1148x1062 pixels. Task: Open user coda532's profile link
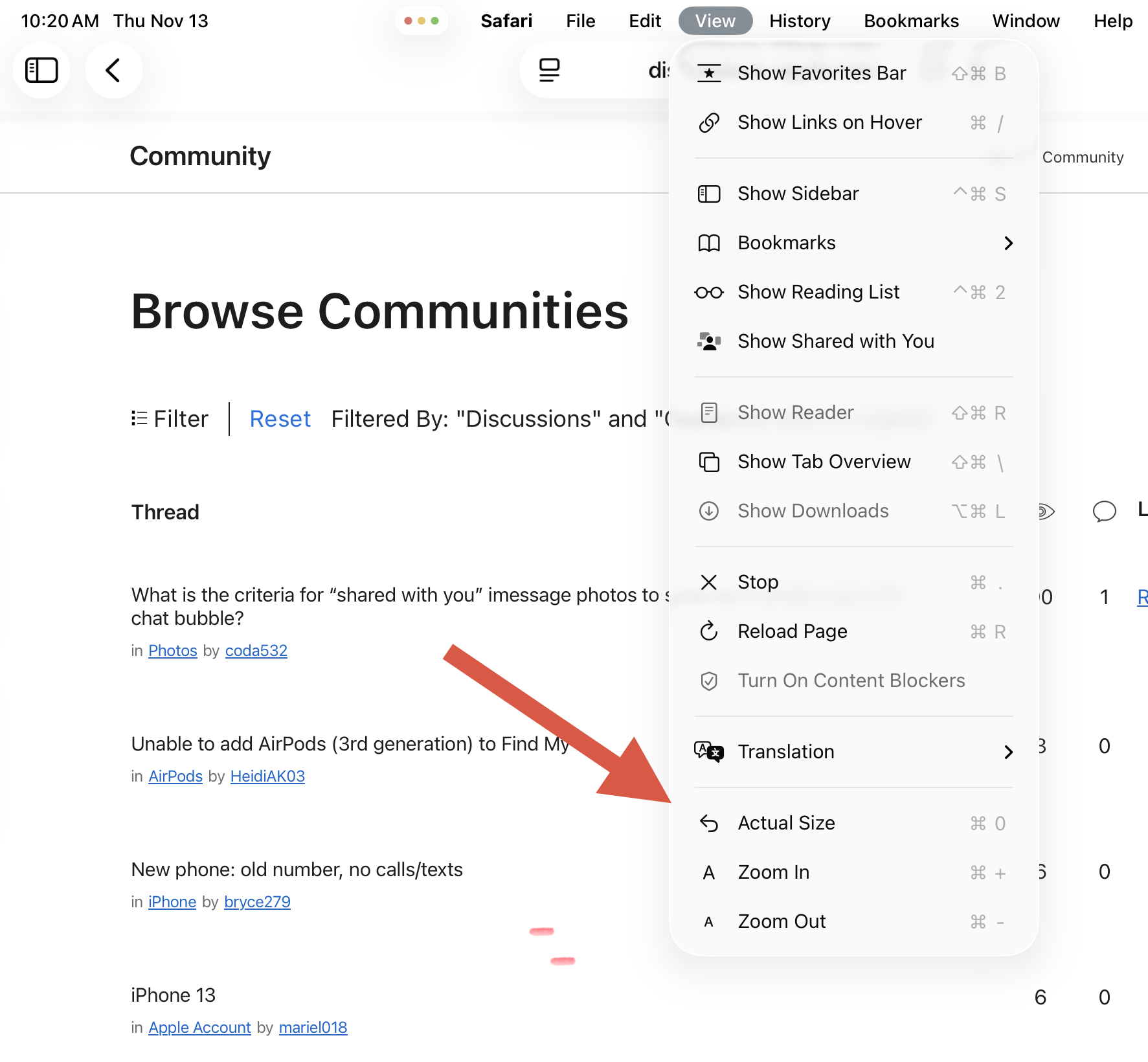pyautogui.click(x=256, y=651)
